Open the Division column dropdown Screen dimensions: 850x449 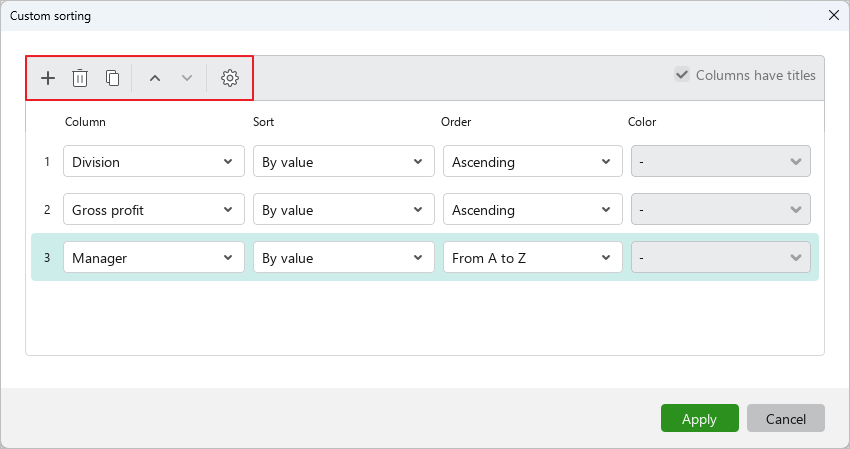[154, 161]
